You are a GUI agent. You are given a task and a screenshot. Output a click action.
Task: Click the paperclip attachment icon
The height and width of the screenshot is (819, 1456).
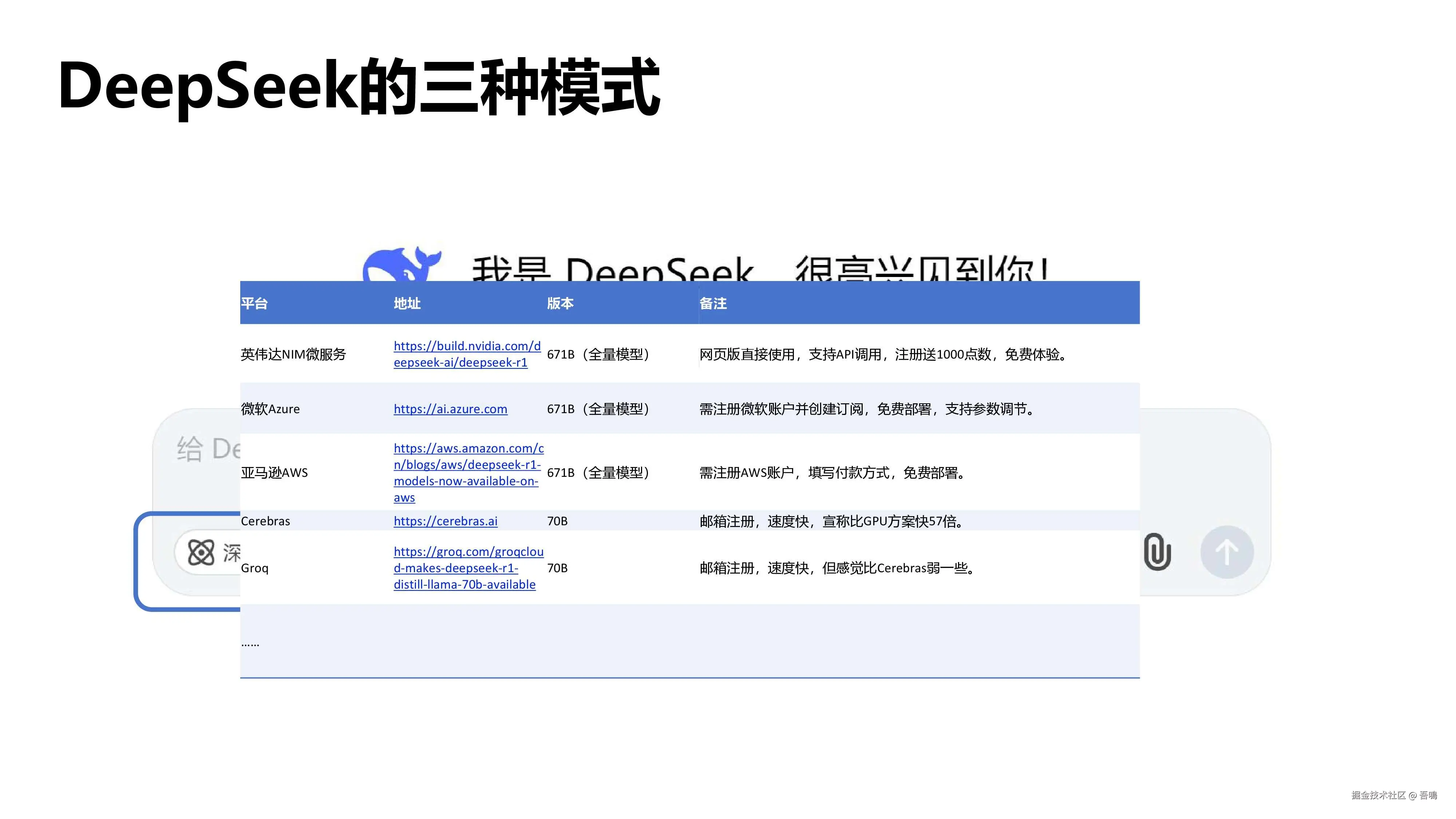point(1157,552)
